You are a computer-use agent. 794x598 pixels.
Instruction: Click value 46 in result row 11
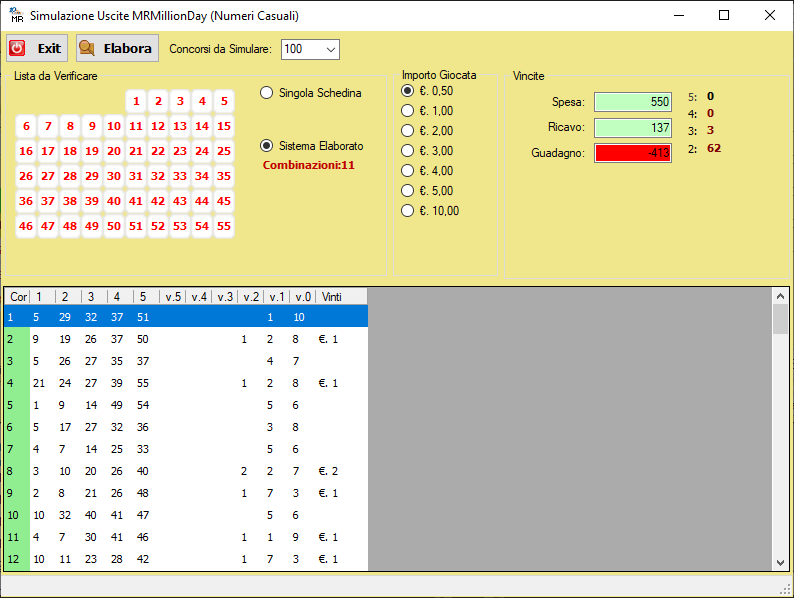[x=143, y=537]
